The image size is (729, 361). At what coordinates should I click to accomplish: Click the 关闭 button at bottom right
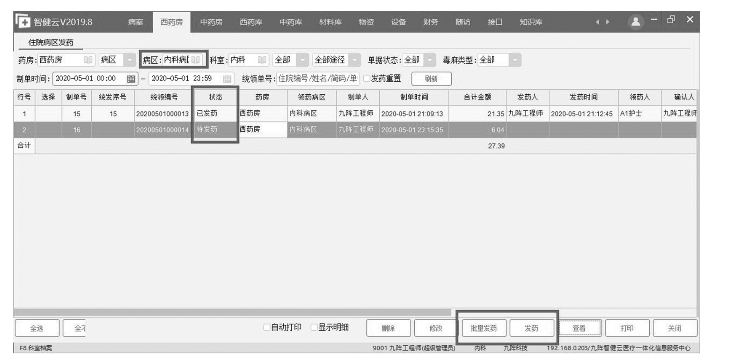point(675,328)
